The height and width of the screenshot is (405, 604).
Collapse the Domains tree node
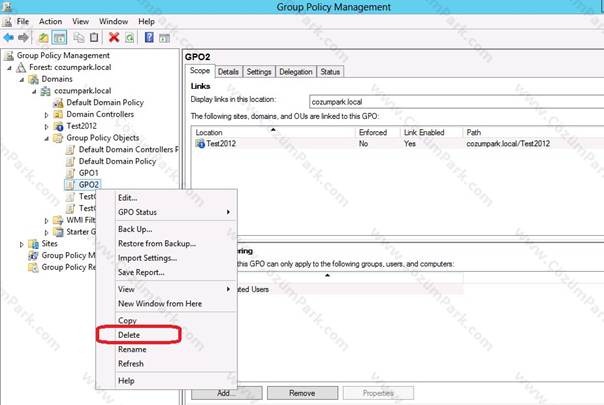pyautogui.click(x=22, y=80)
